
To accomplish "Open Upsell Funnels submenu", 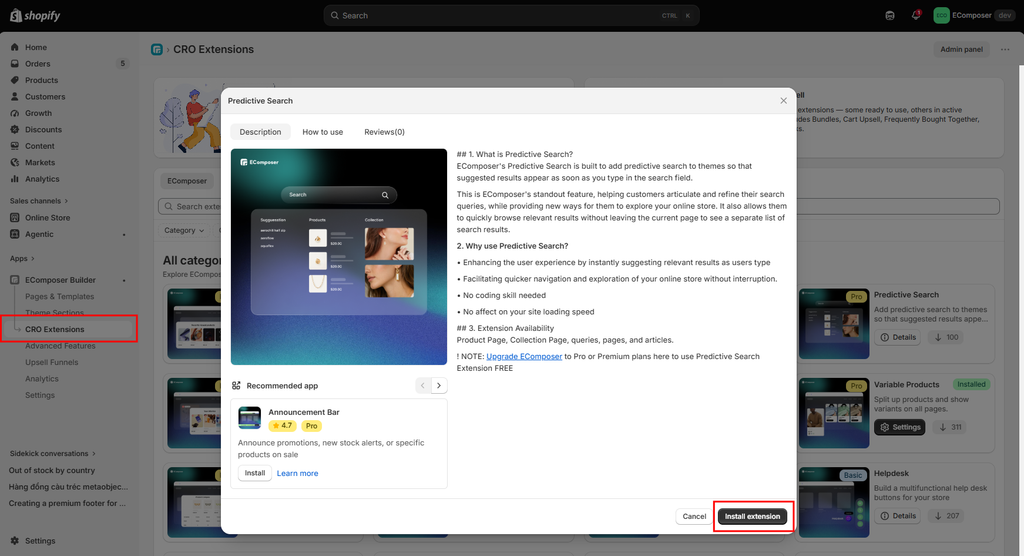I will (52, 362).
